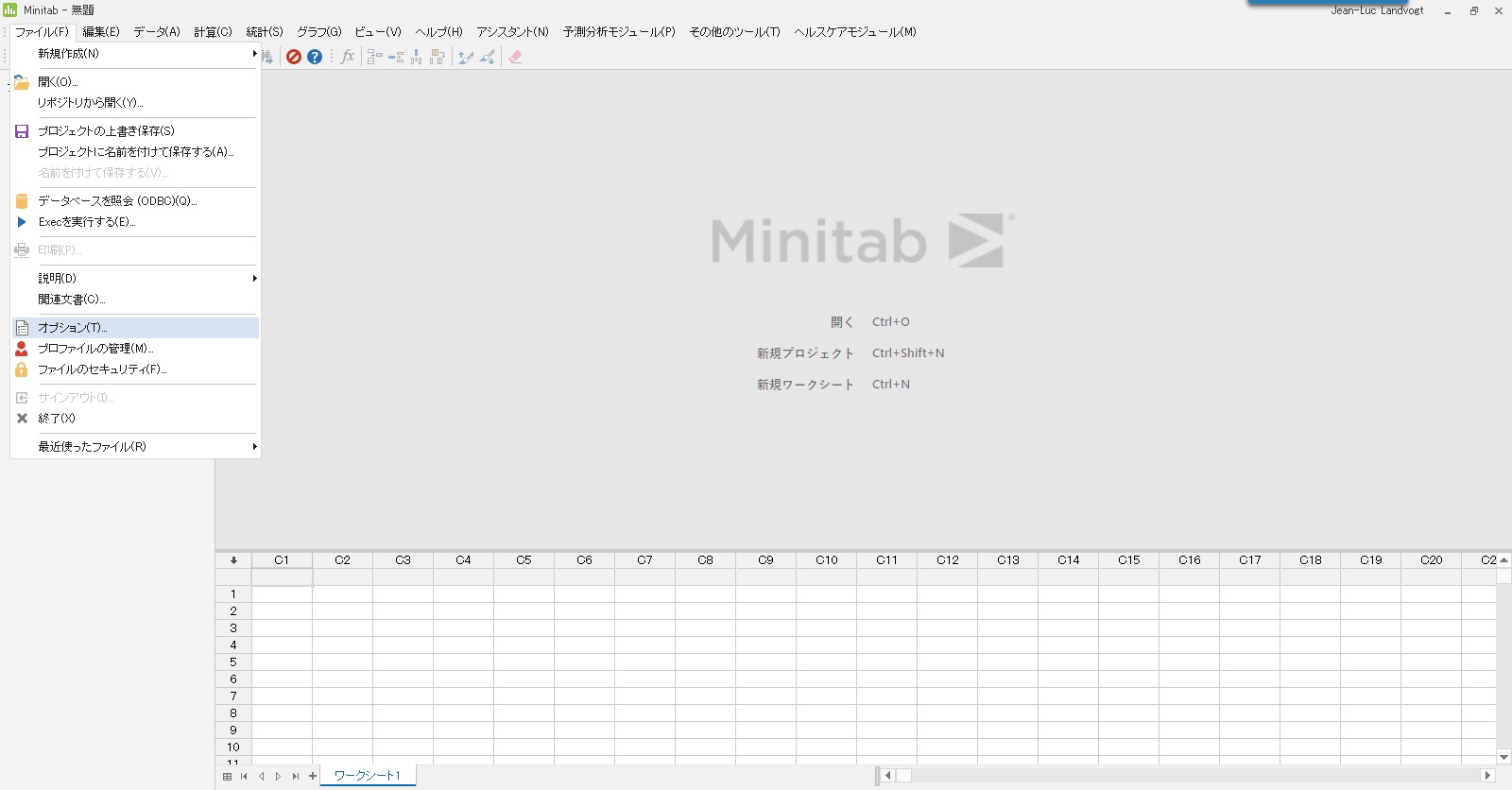Click the horizontal scrollbar left arrow
Screen dimensions: 1512x790
[x=887, y=776]
